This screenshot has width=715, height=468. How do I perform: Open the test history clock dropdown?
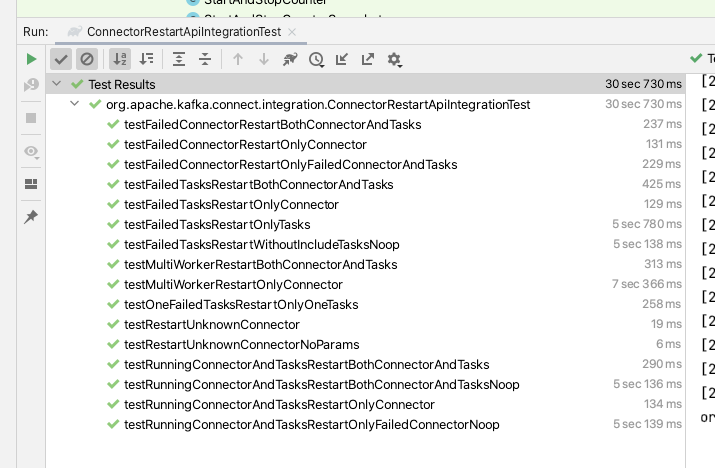(316, 59)
